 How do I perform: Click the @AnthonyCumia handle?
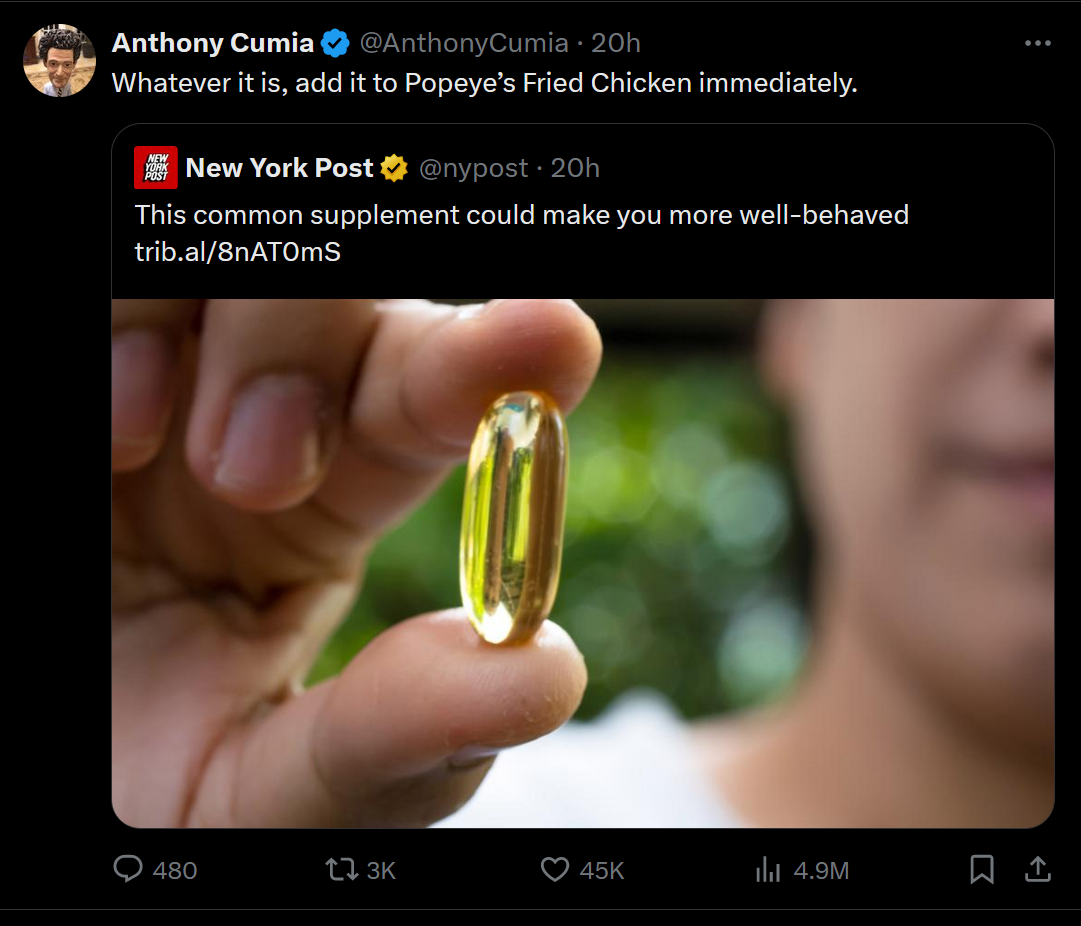pos(463,44)
